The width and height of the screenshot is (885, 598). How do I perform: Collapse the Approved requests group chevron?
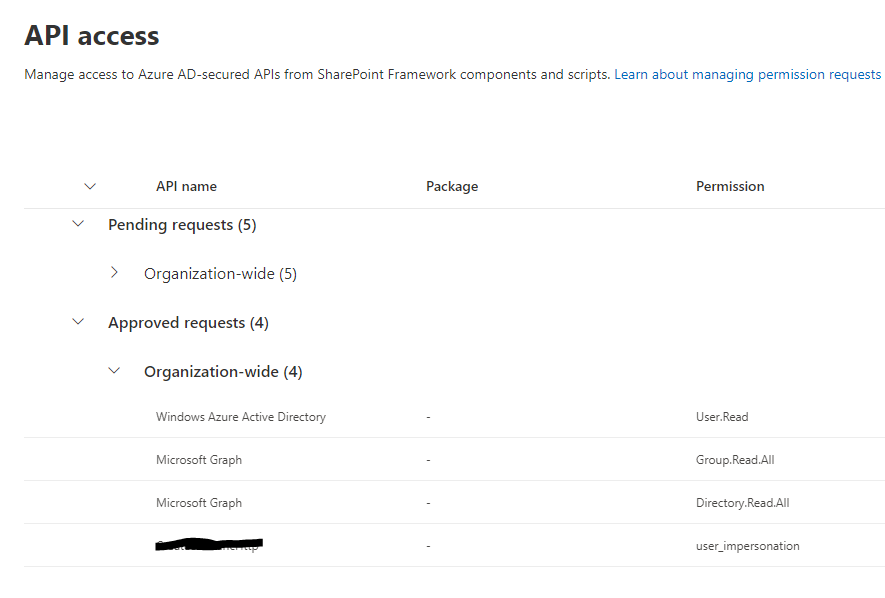pos(78,321)
